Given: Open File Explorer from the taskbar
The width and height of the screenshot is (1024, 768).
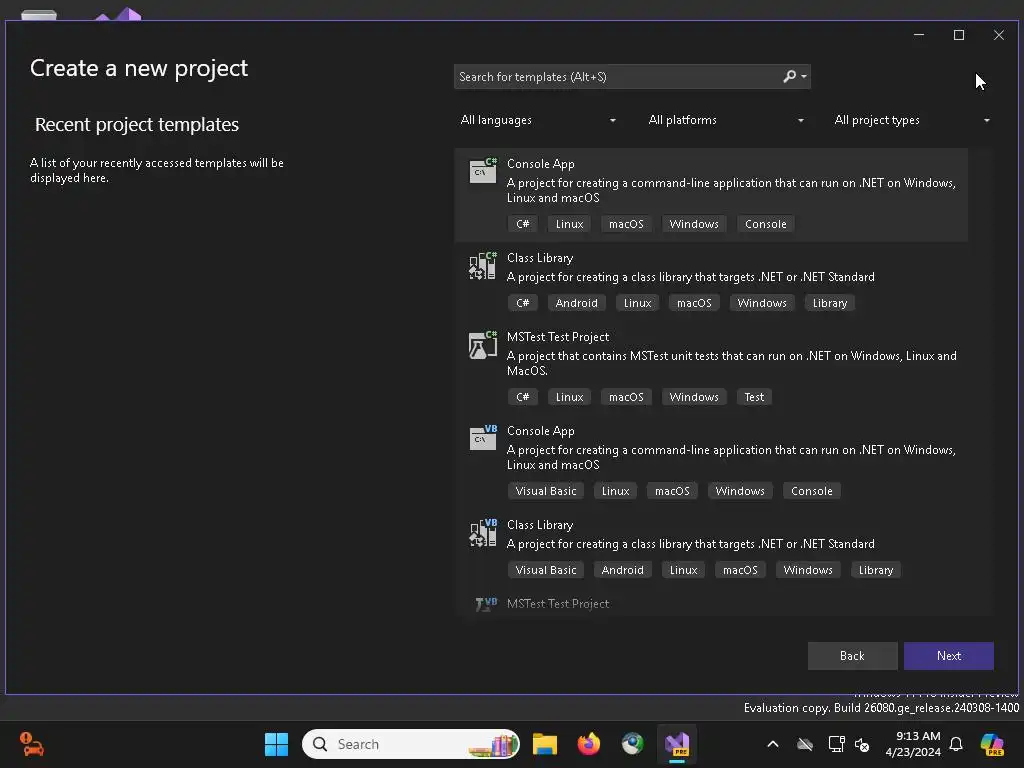Looking at the screenshot, I should pos(545,744).
